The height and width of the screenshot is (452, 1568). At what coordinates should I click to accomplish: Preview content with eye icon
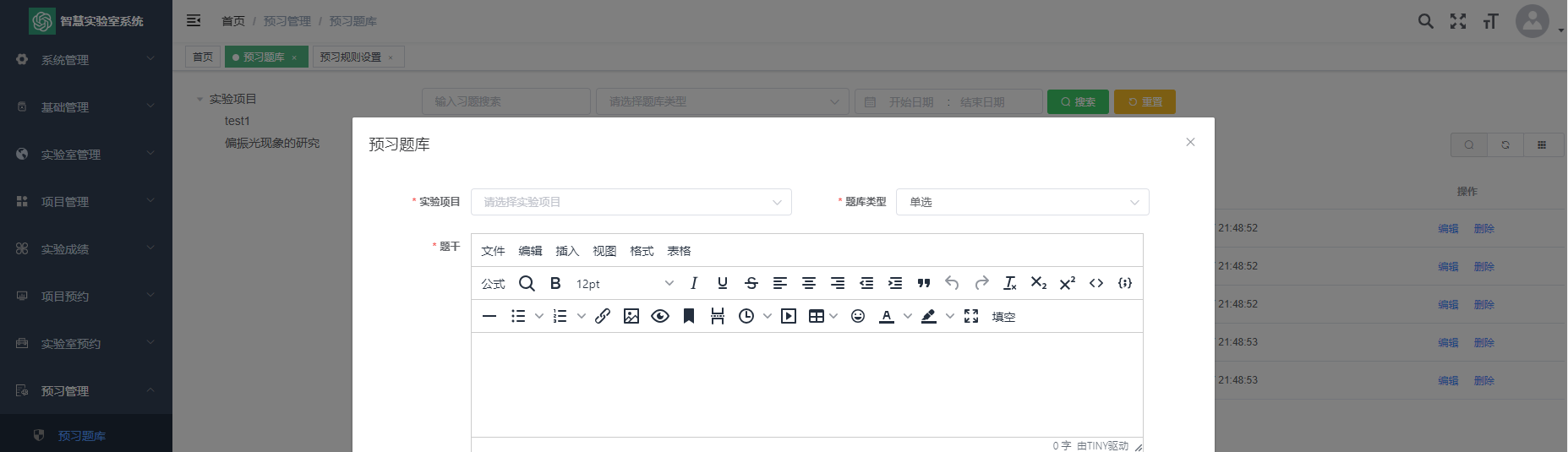click(x=660, y=316)
